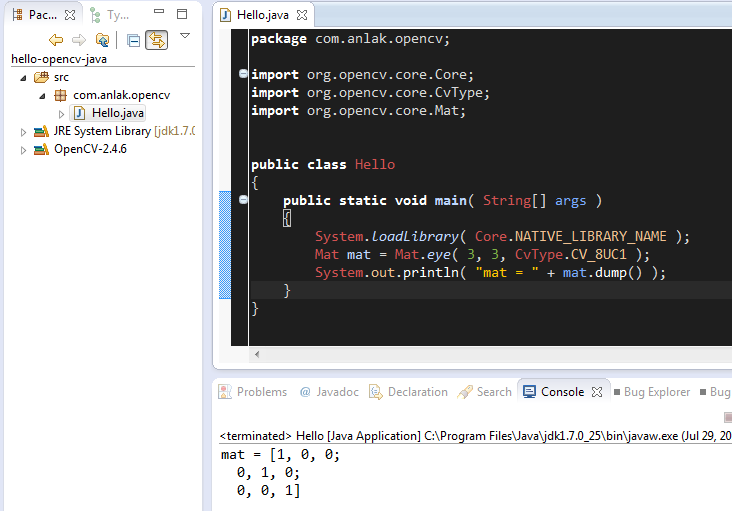This screenshot has height=511, width=732.
Task: Collapse the src folder in the tree
Action: coord(24,77)
